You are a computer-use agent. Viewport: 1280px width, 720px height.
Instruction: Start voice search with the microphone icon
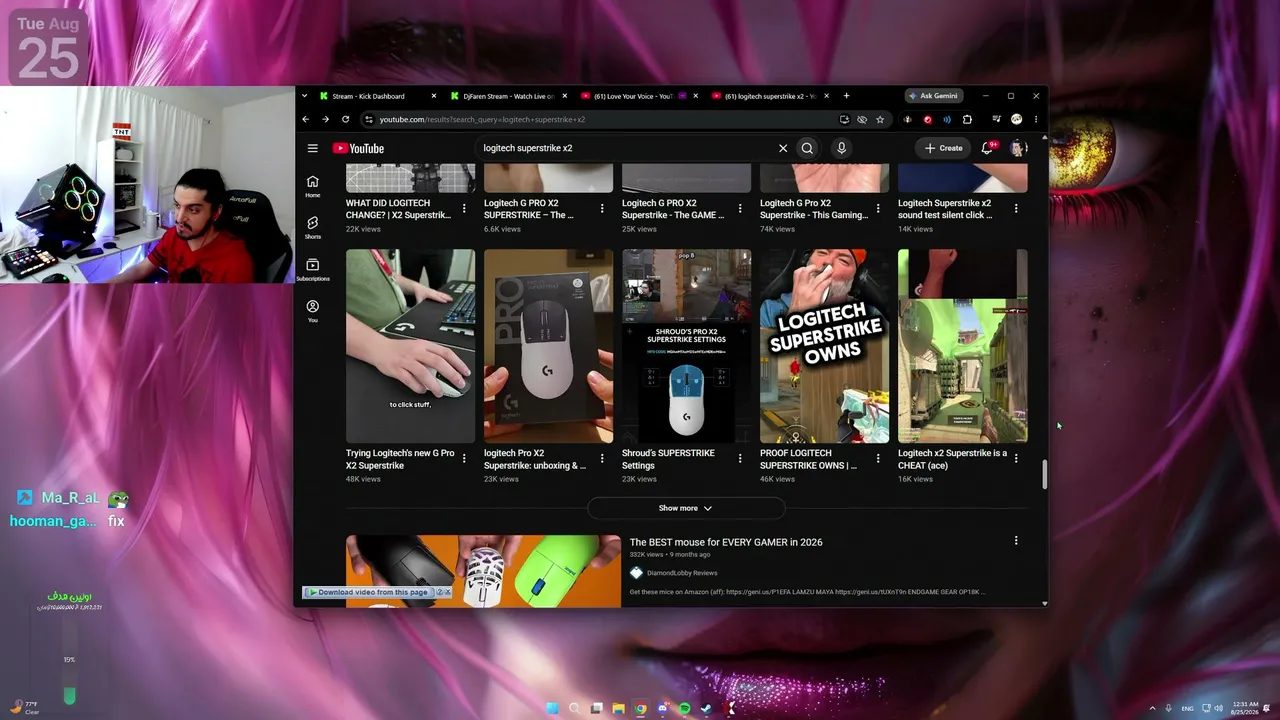pos(841,148)
